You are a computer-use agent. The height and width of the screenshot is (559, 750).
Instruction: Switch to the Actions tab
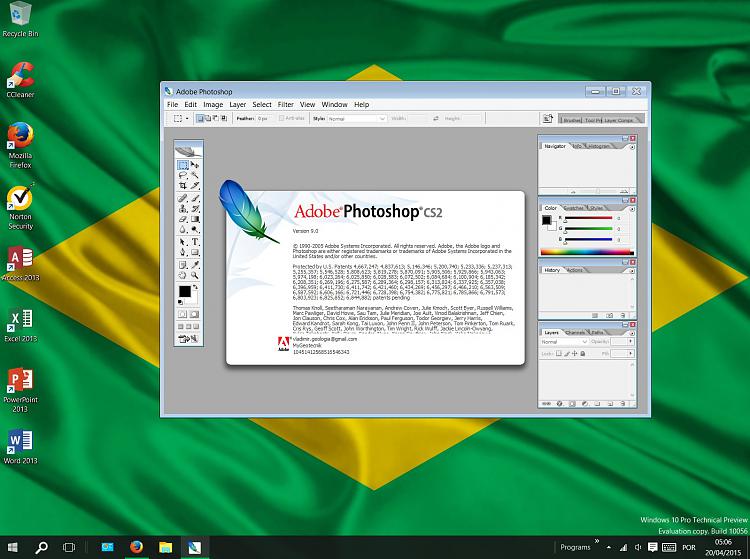tap(575, 270)
